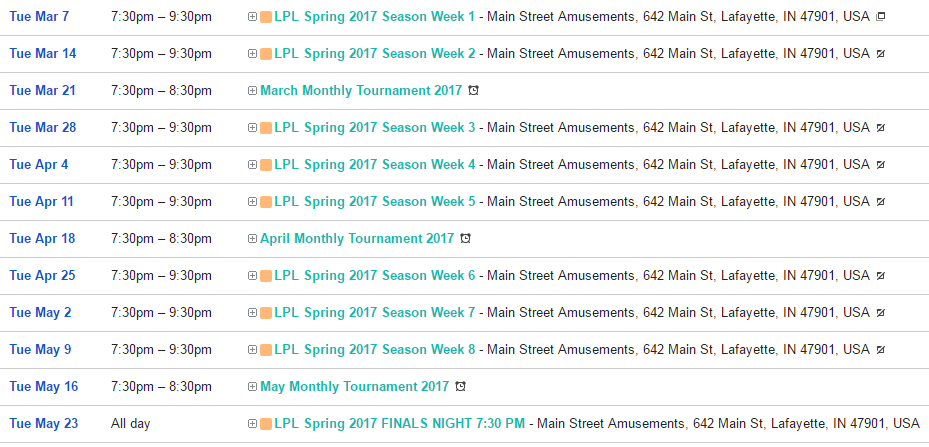Expand the March Monthly Tournament 2017 event
Viewport: 929px width, 447px height.
252,91
